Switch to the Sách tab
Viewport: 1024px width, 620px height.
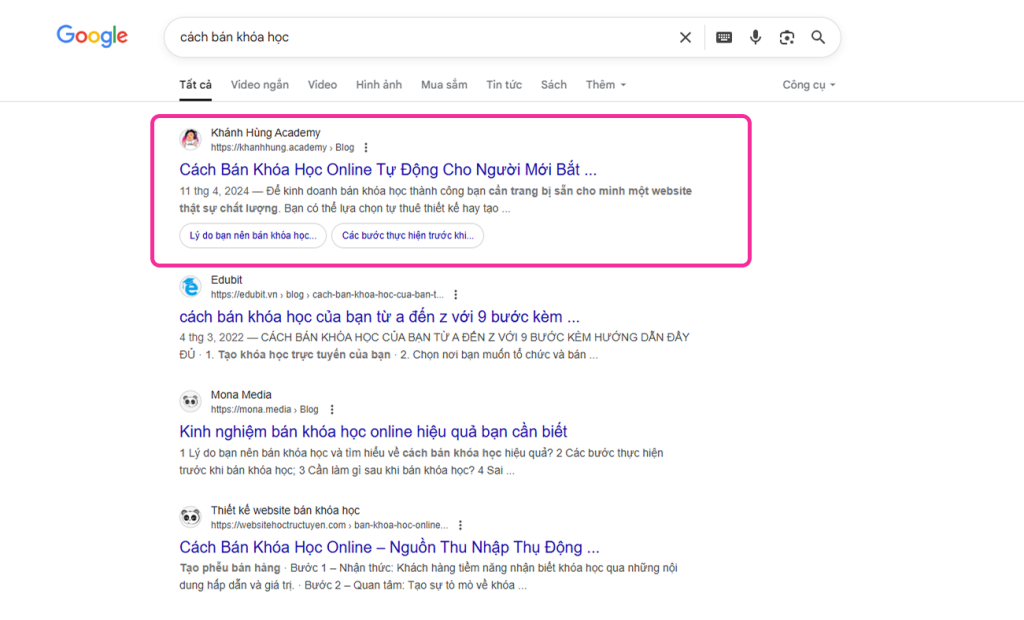click(x=554, y=85)
